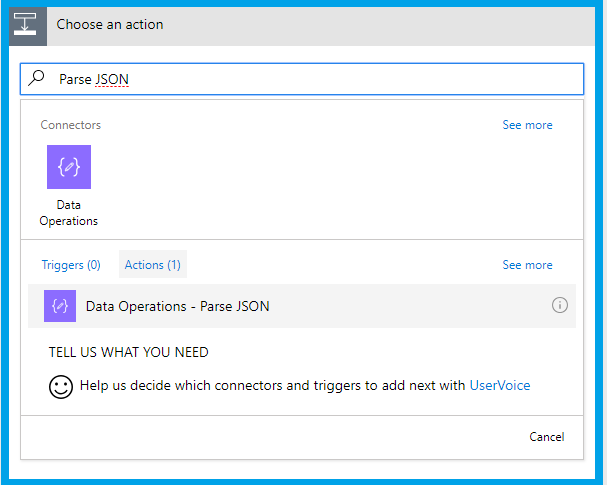This screenshot has height=485, width=607.
Task: Switch to the Triggers (0) tab
Action: coord(71,265)
